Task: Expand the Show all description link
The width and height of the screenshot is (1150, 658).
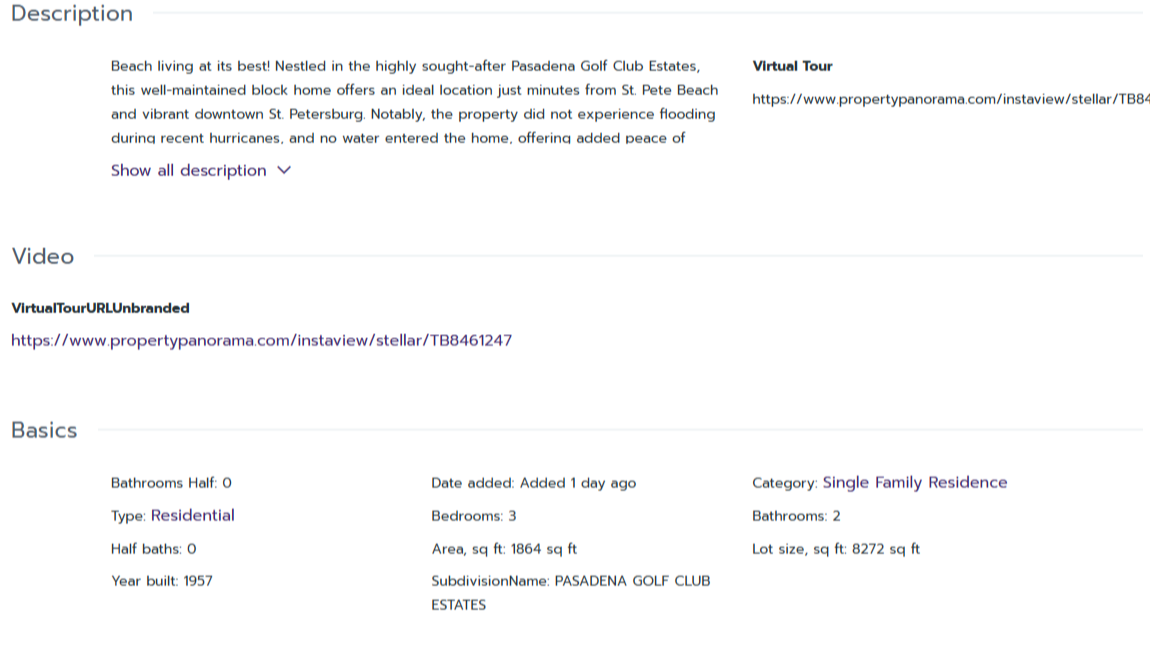Action: 189,170
